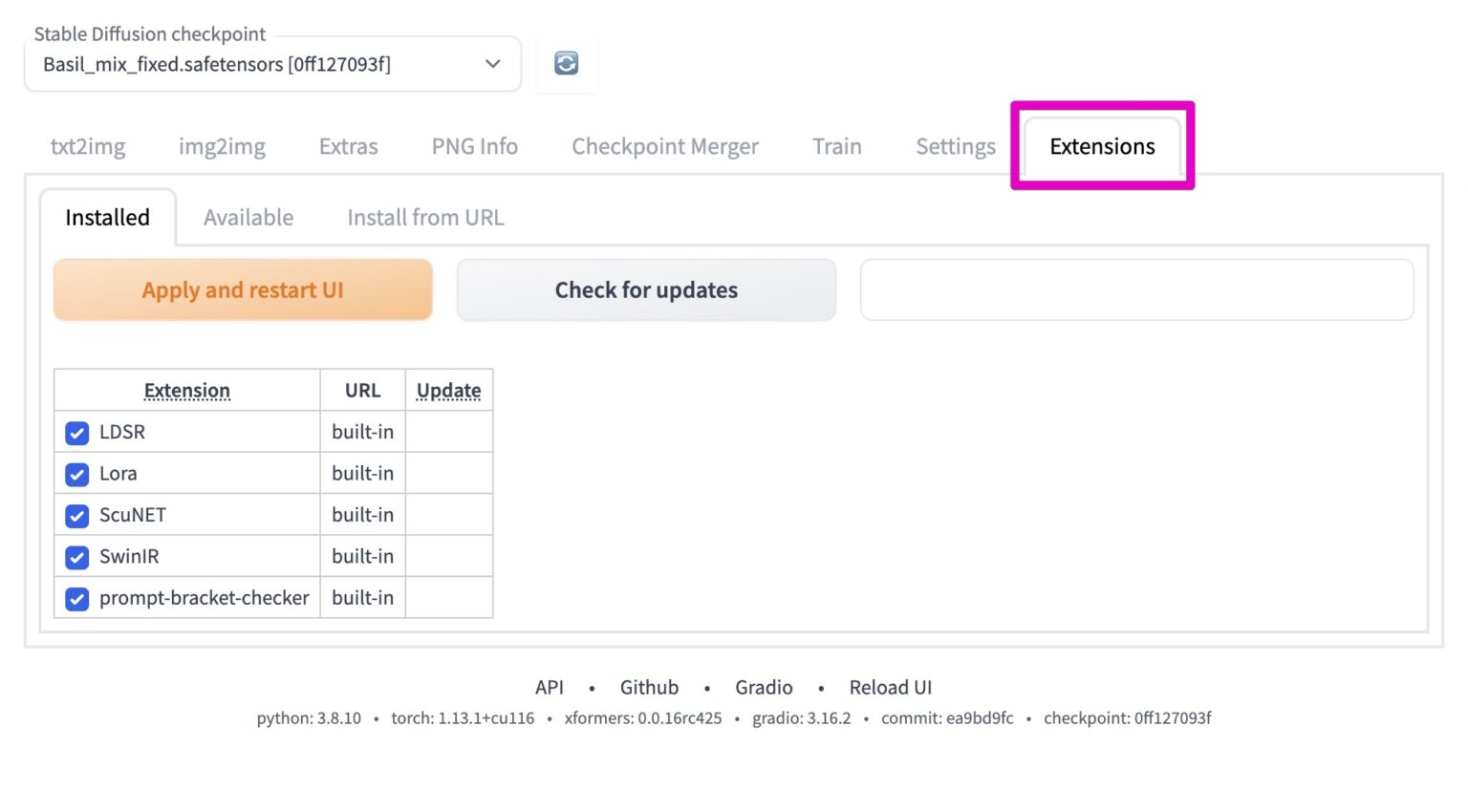
Task: Open the Install from URL tab
Action: click(424, 217)
